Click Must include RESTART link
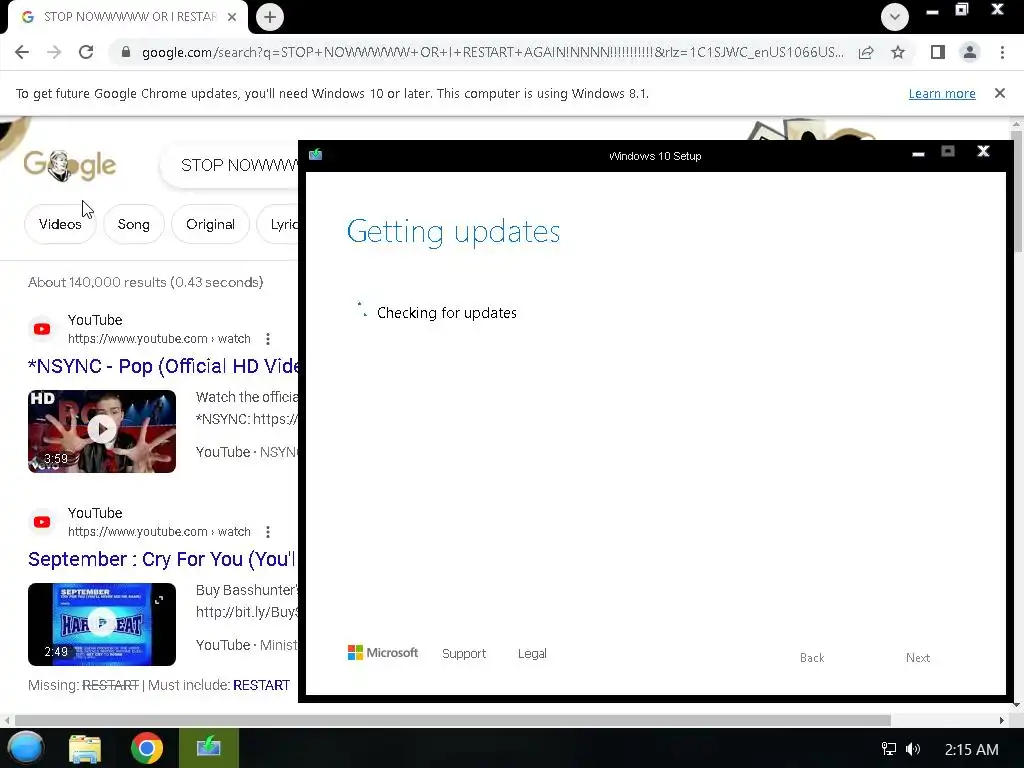Image resolution: width=1024 pixels, height=768 pixels. pos(261,685)
